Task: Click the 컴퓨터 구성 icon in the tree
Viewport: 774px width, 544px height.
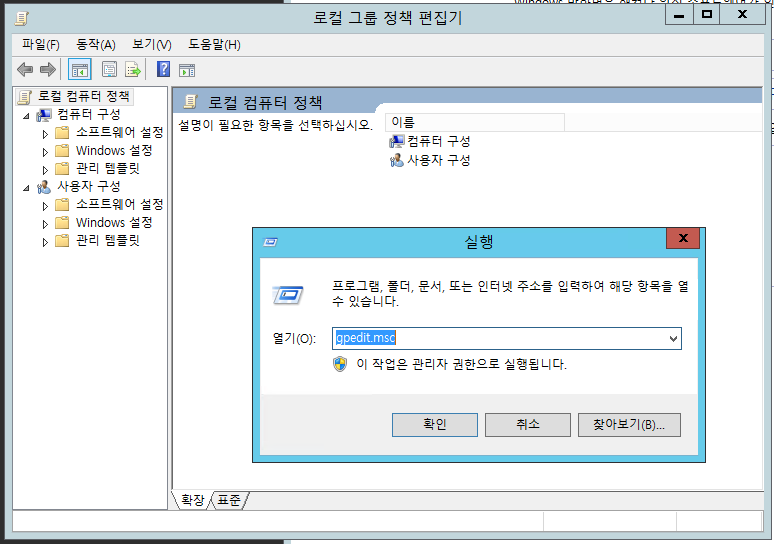Action: [44, 115]
